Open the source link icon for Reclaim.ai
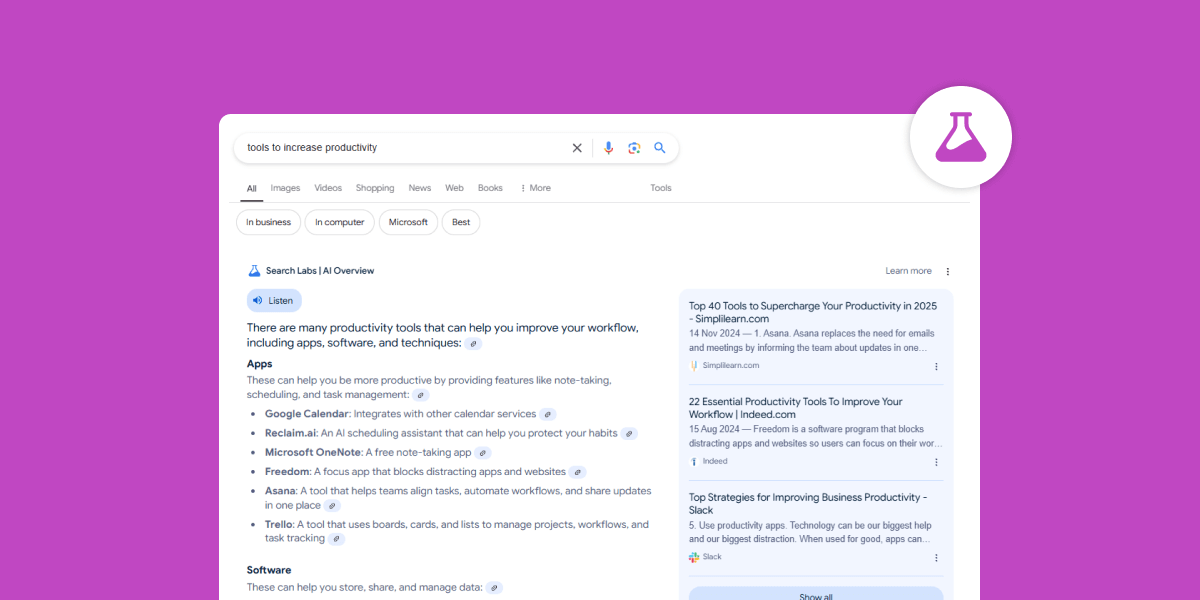This screenshot has width=1200, height=600. click(629, 434)
